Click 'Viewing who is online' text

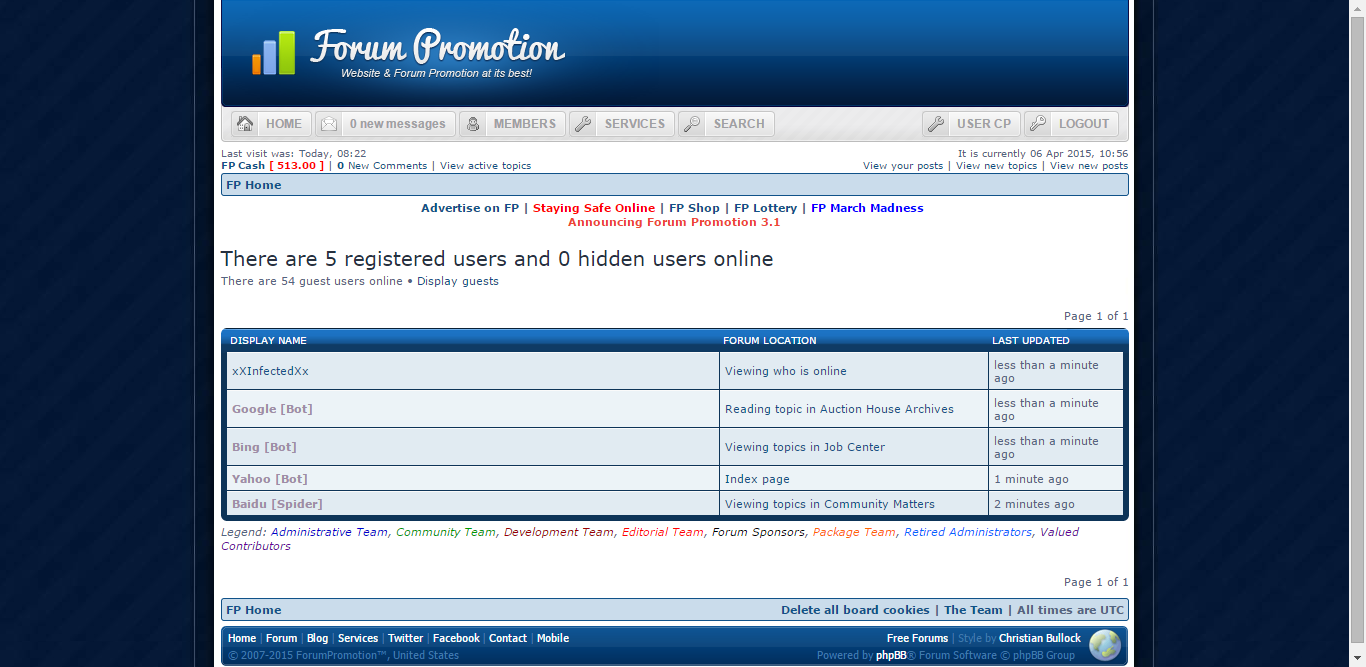point(786,371)
